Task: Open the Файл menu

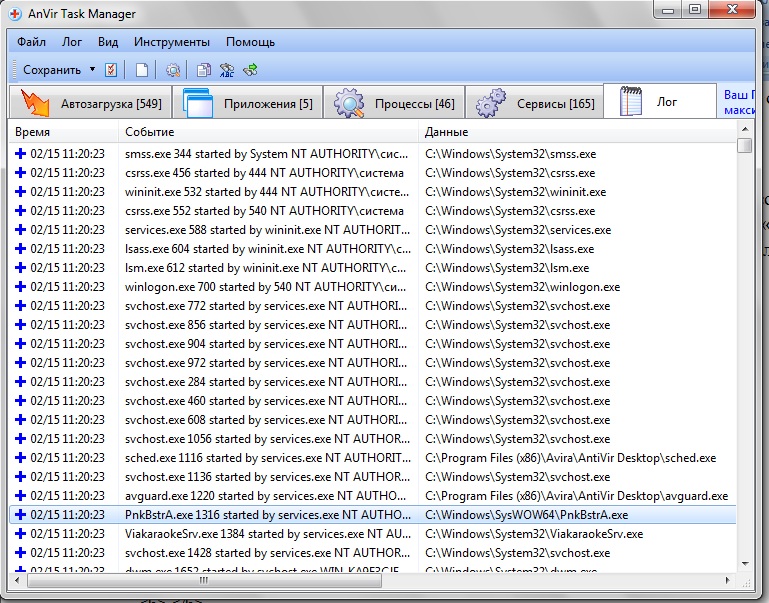Action: point(31,42)
